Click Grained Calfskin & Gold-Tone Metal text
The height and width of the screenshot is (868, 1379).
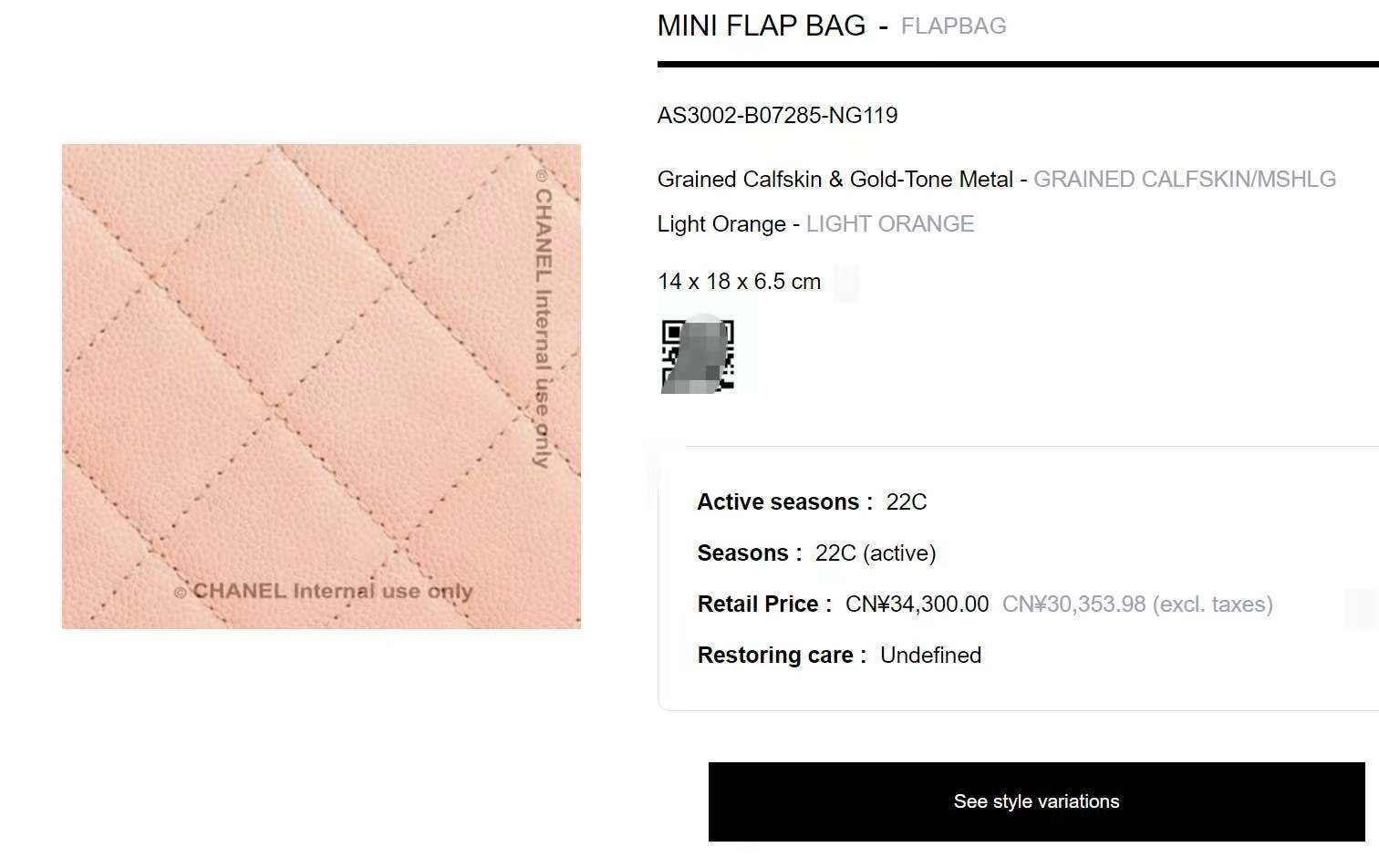[835, 179]
